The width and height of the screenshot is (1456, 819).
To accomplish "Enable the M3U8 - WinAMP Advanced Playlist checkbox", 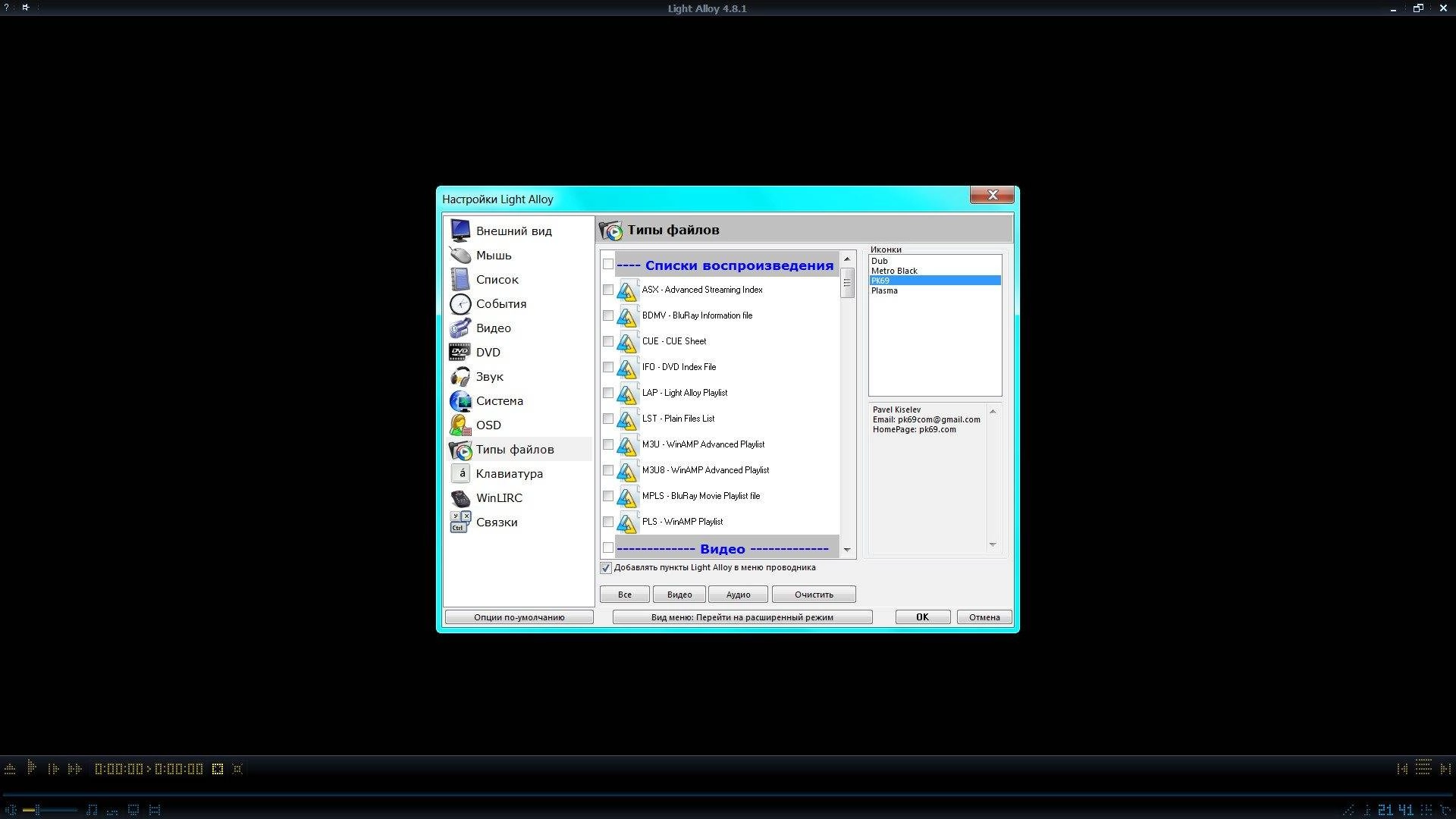I will [x=608, y=470].
